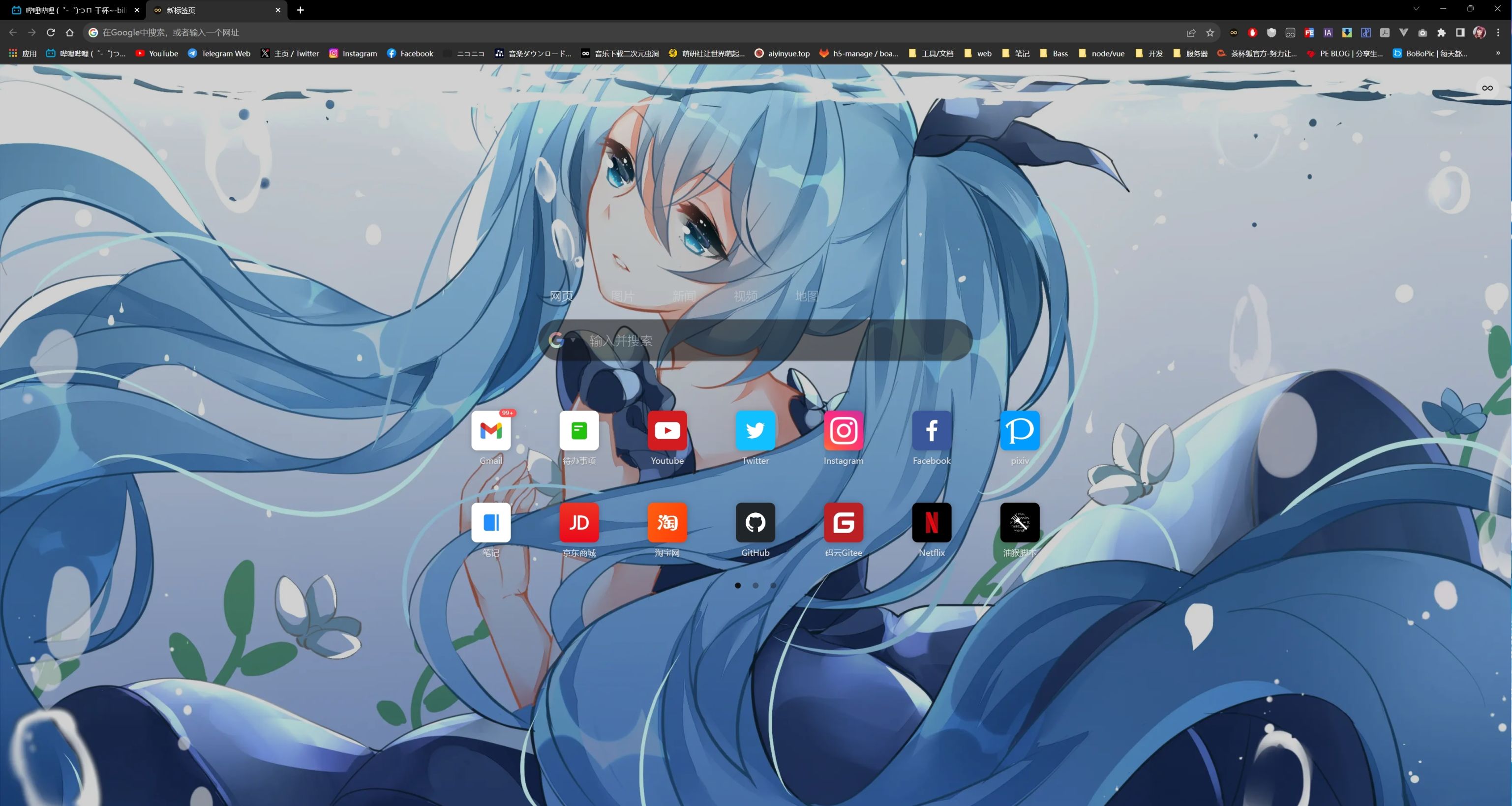Open the Gmail shortcut tile
This screenshot has height=806, width=1512.
coord(491,431)
